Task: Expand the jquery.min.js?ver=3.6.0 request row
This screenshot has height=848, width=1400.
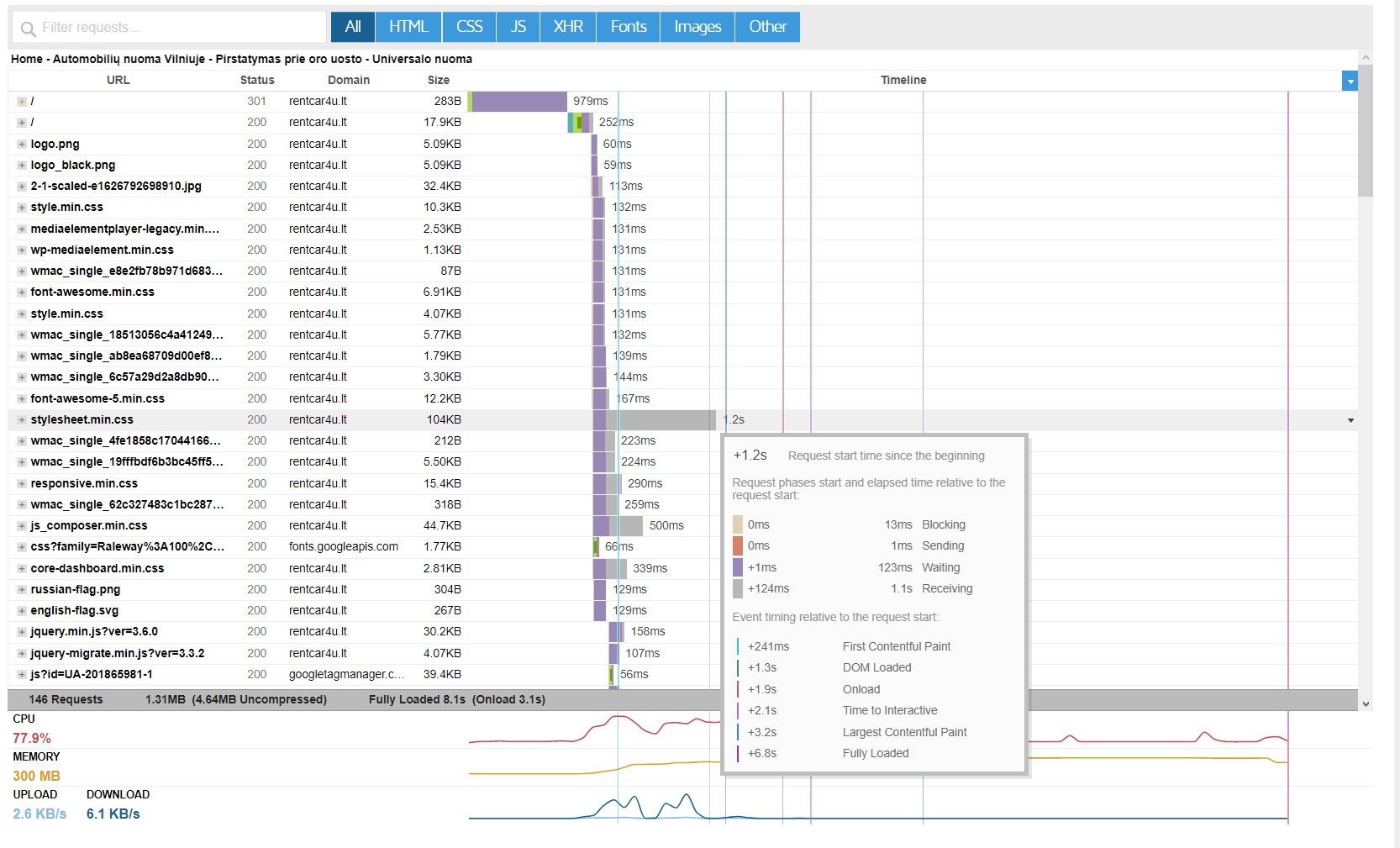Action: click(x=22, y=631)
